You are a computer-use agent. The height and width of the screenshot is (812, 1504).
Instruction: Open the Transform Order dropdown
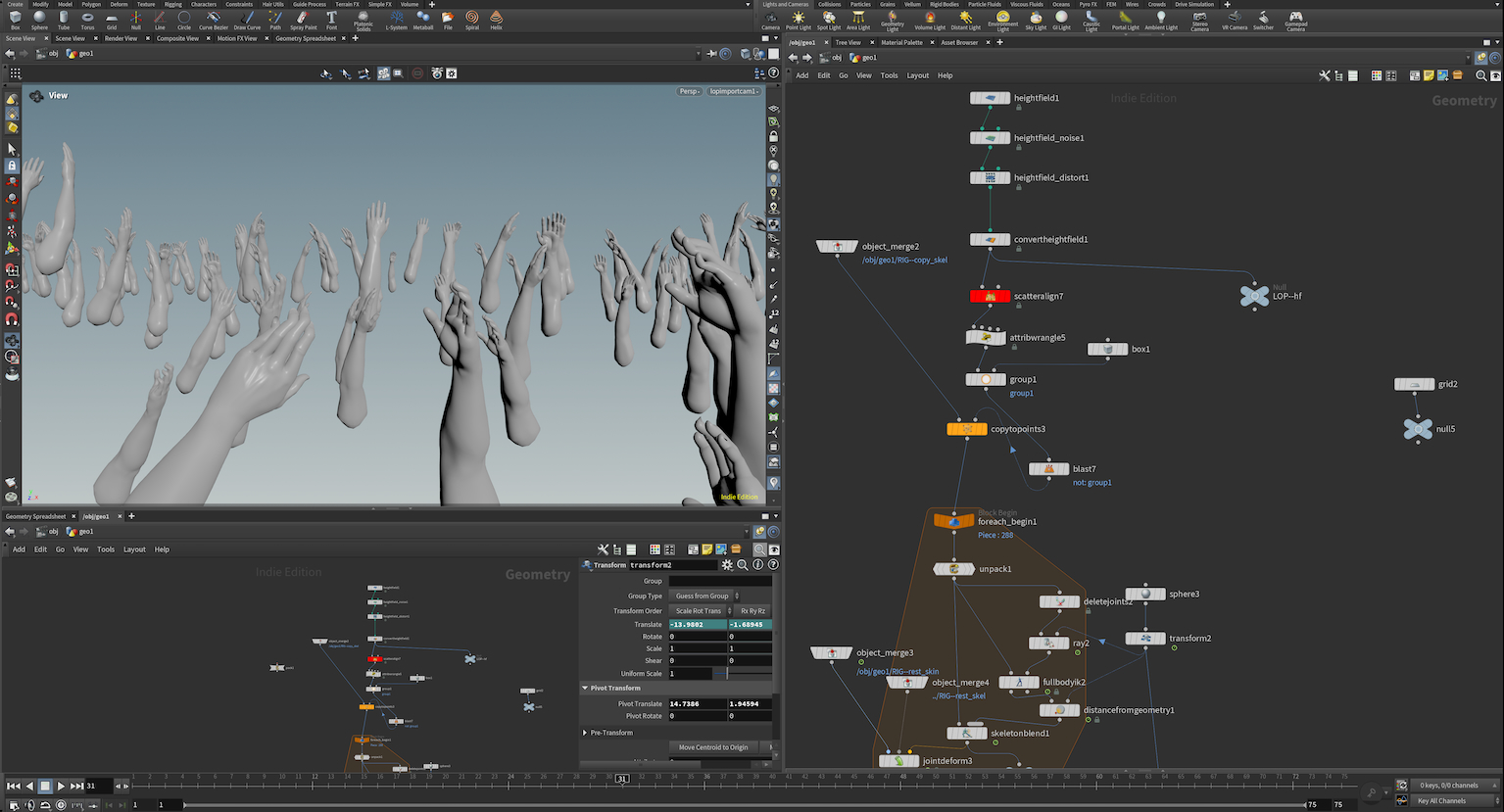coord(702,611)
